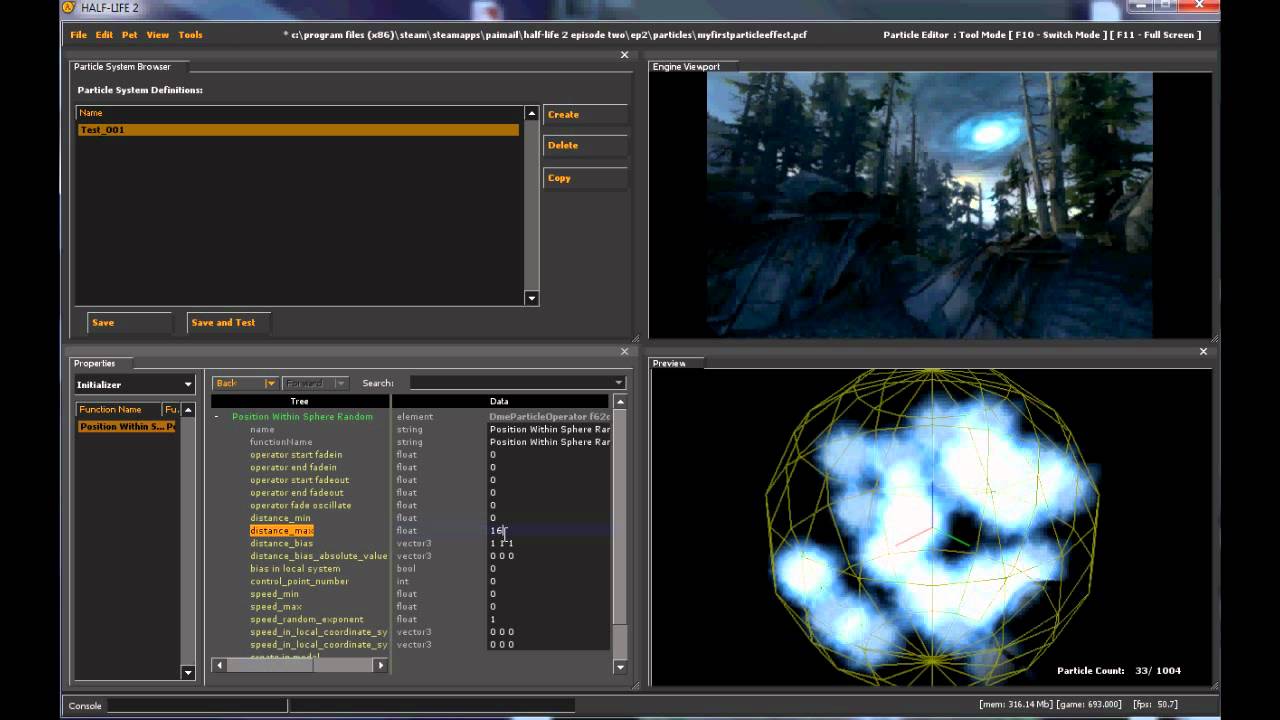
Task: Click the Create button
Action: point(585,114)
